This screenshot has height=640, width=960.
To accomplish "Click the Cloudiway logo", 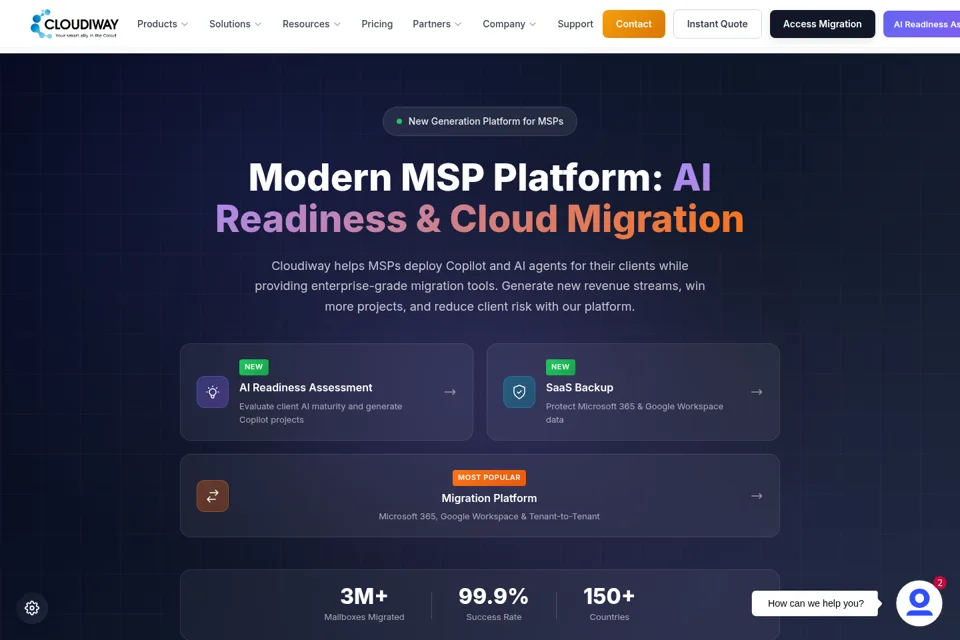I will click(74, 24).
